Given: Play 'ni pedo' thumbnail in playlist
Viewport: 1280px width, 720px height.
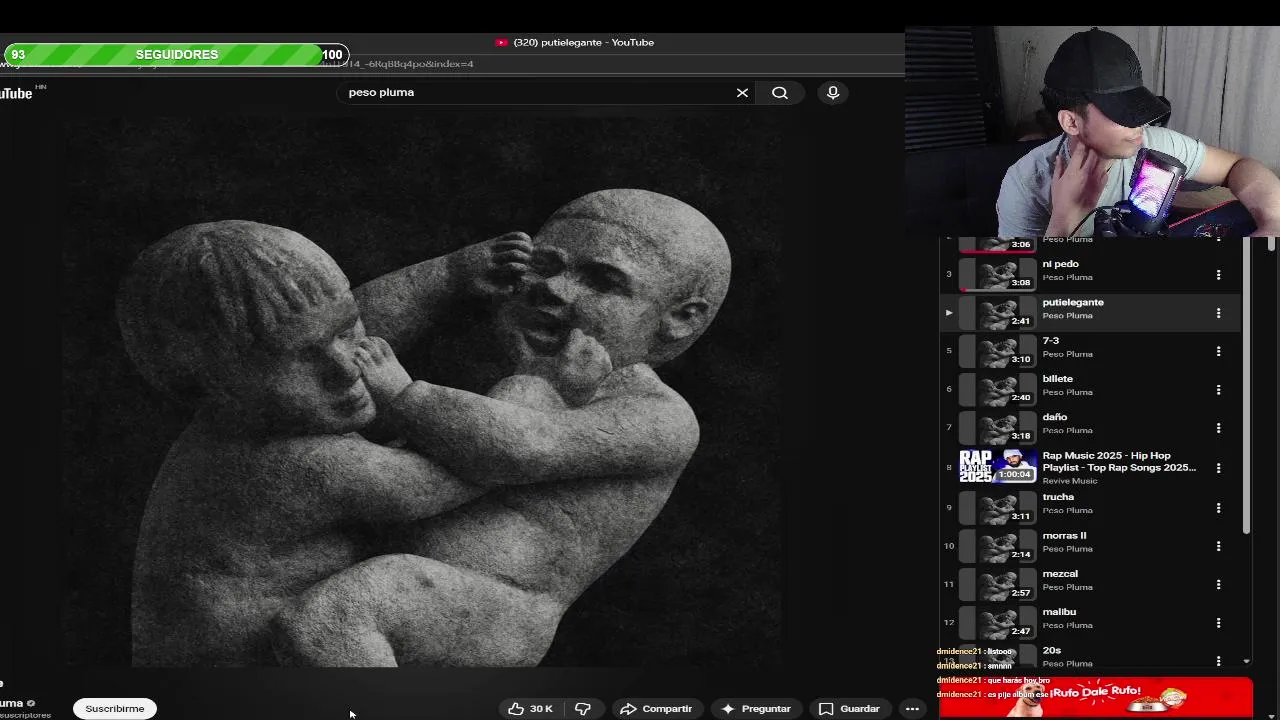Looking at the screenshot, I should click(998, 273).
